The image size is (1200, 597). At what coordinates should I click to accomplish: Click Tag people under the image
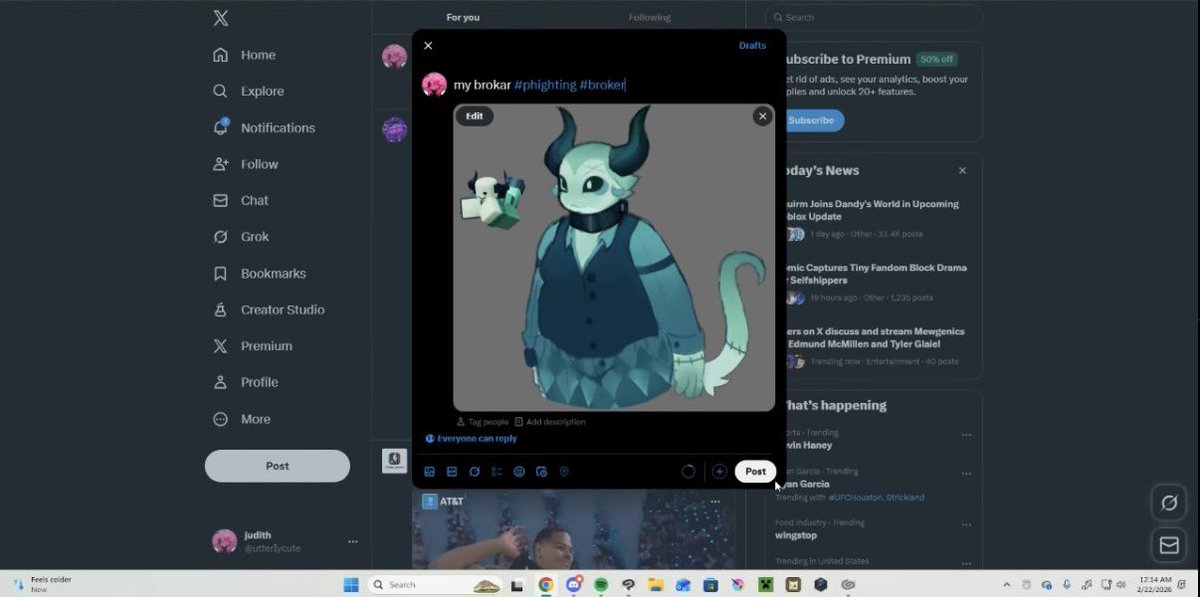click(x=482, y=422)
